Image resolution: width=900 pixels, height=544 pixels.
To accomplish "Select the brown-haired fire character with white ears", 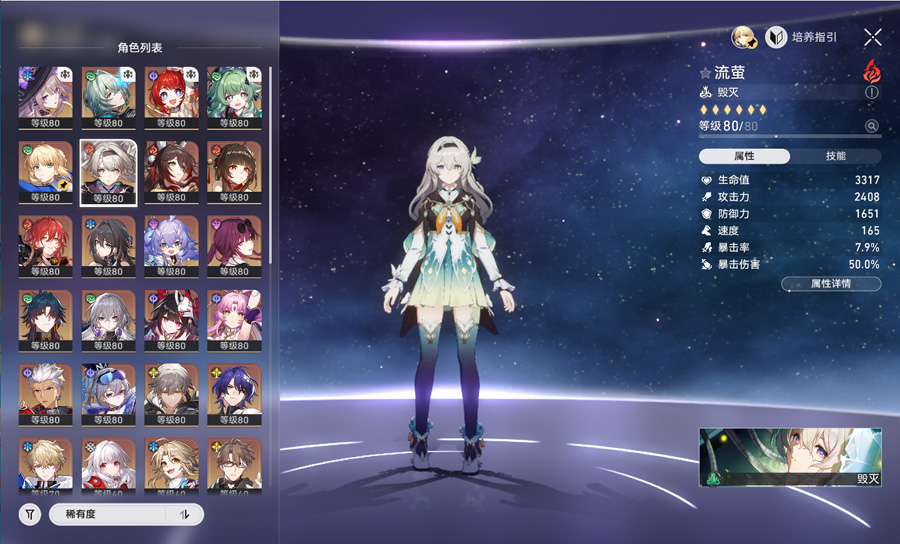I will click(172, 172).
